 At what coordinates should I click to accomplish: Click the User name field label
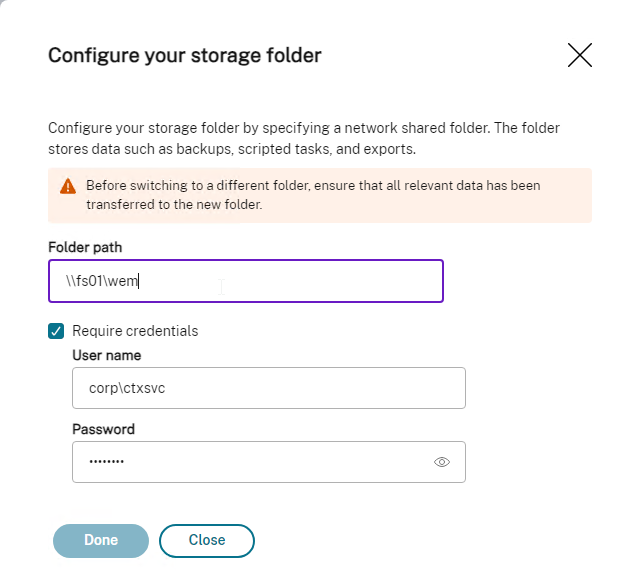[107, 355]
